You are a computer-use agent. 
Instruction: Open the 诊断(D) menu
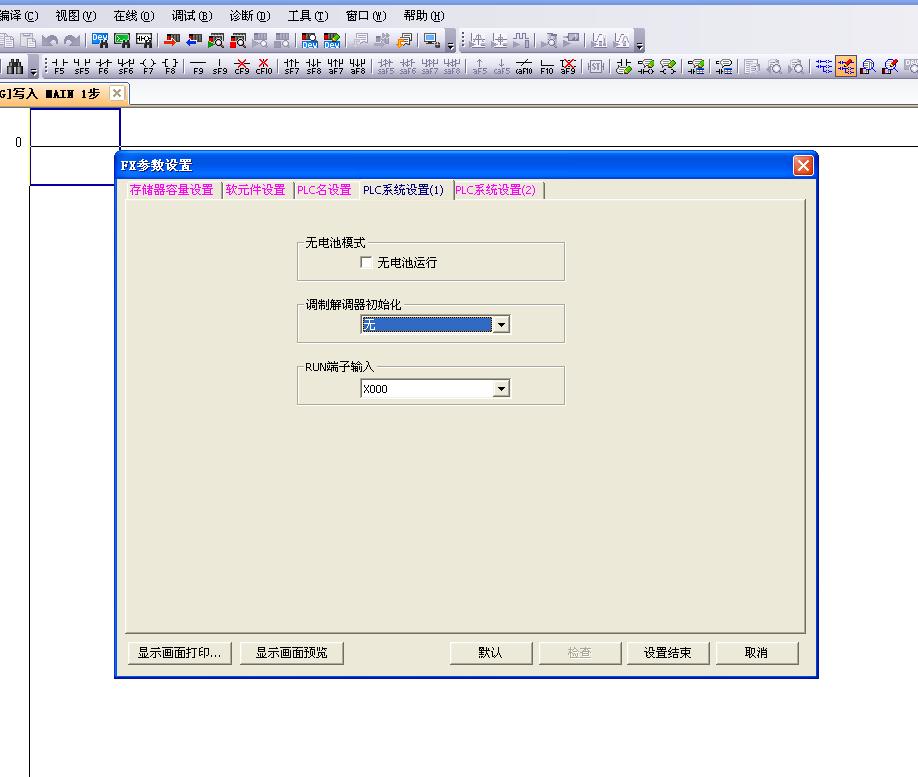tap(249, 16)
